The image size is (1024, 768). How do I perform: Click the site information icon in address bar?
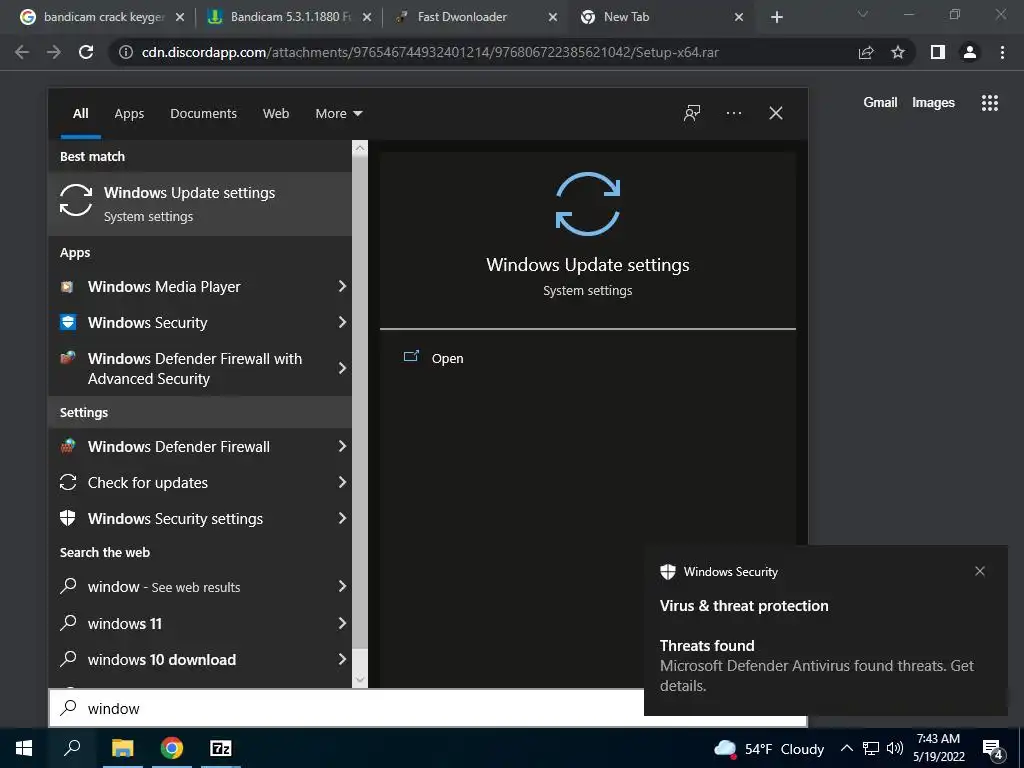[125, 52]
